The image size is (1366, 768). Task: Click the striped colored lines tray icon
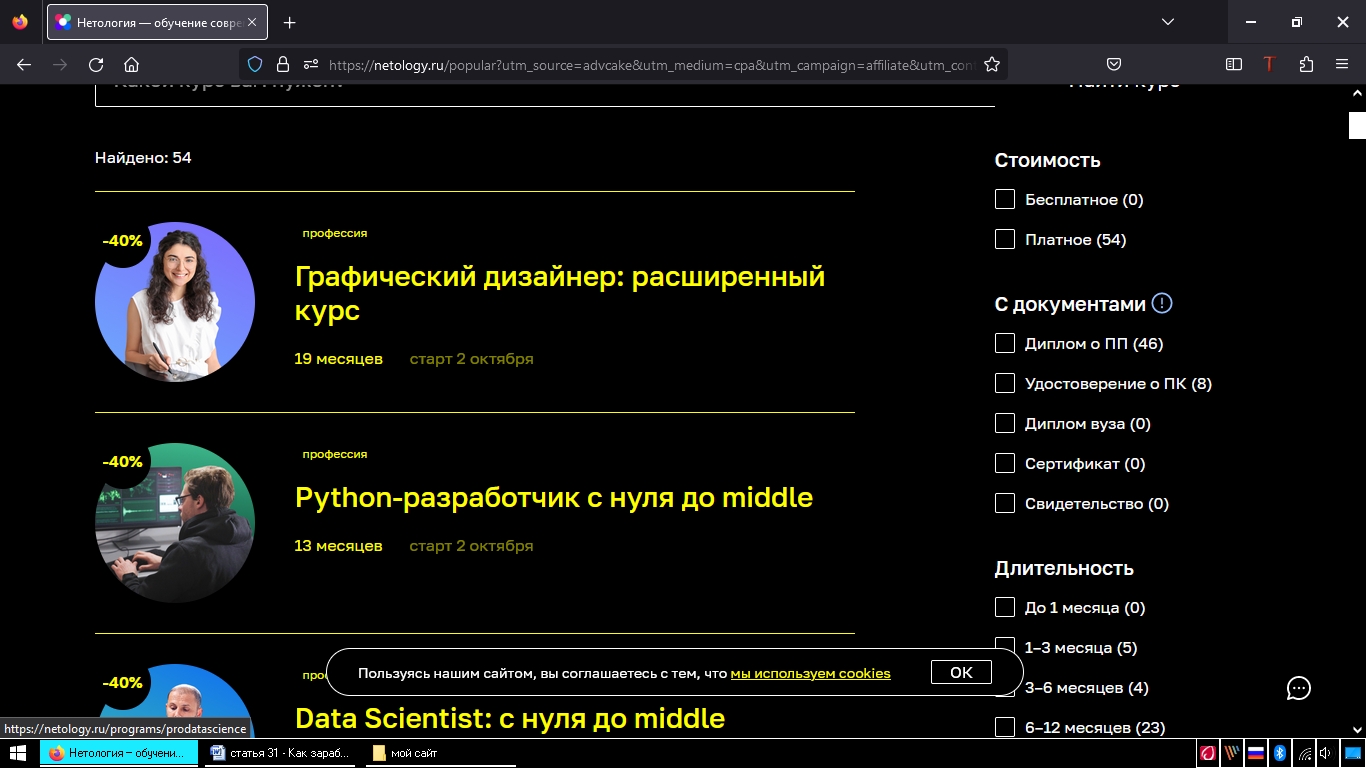click(x=1232, y=753)
